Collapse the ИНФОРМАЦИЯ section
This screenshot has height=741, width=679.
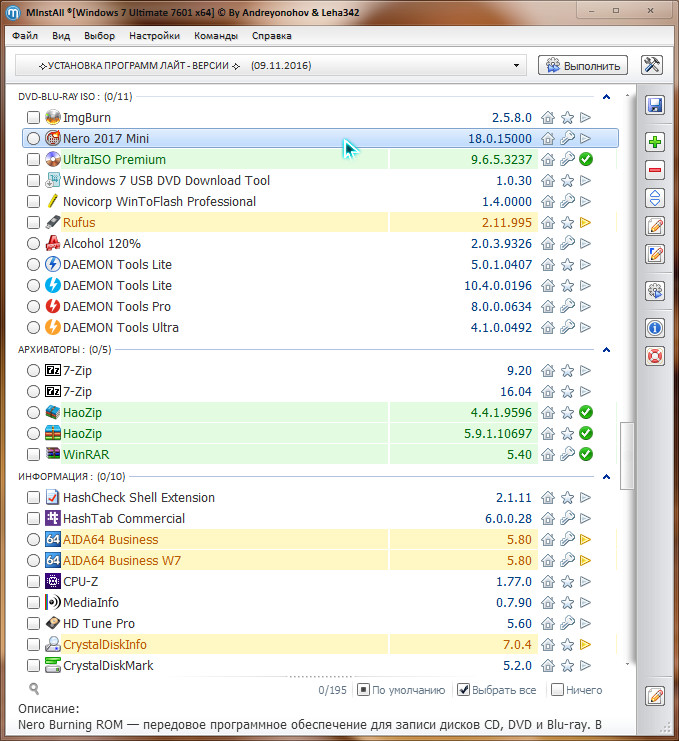(x=606, y=476)
